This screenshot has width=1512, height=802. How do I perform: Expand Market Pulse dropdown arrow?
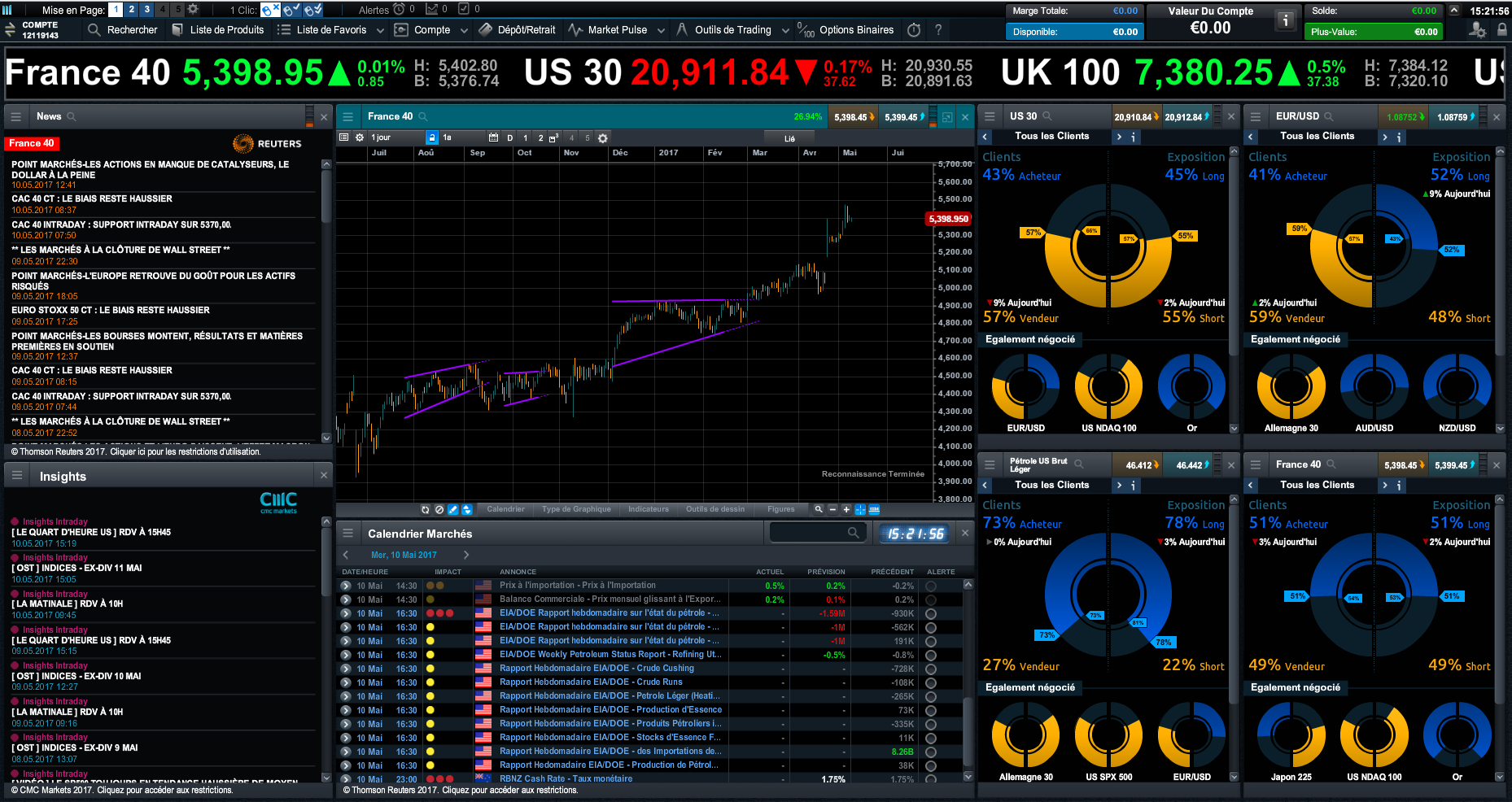[661, 30]
